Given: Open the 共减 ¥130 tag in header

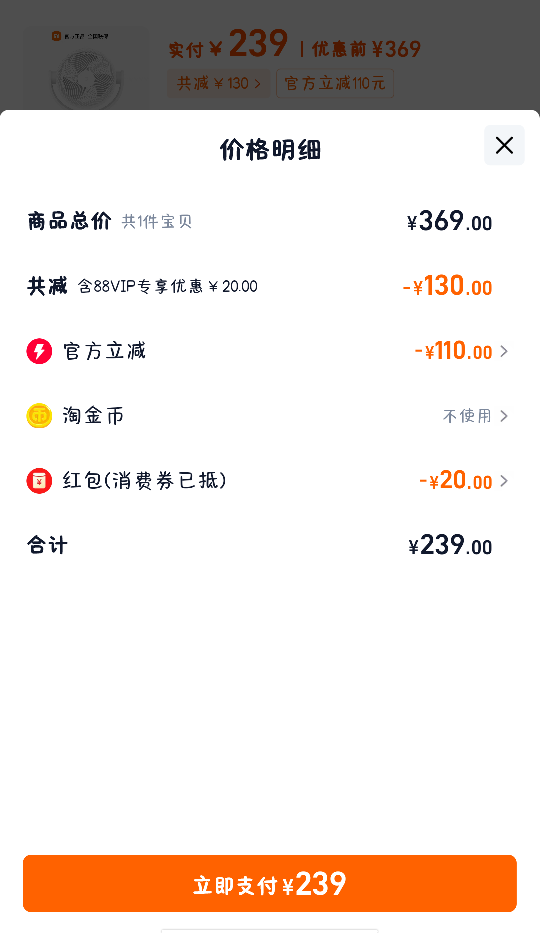Looking at the screenshot, I should click(218, 83).
